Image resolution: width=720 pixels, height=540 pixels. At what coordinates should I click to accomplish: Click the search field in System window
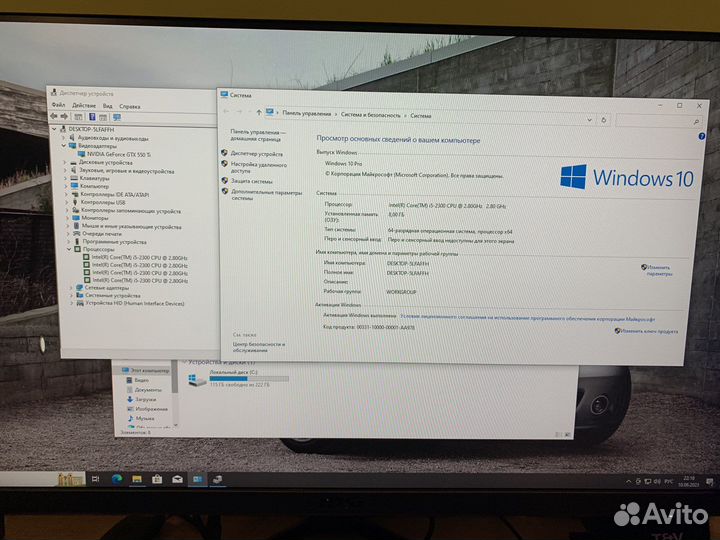[x=659, y=121]
